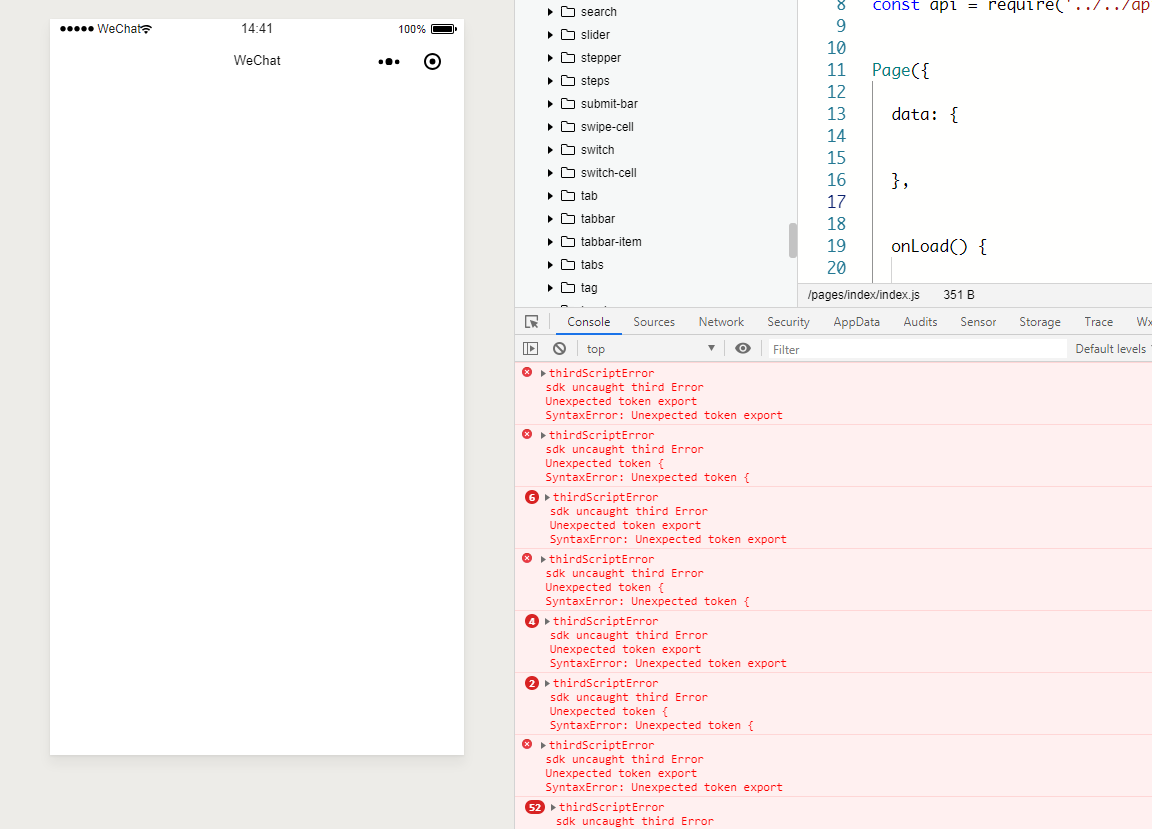Select the stepper folder name
The image size is (1152, 829).
[x=601, y=58]
